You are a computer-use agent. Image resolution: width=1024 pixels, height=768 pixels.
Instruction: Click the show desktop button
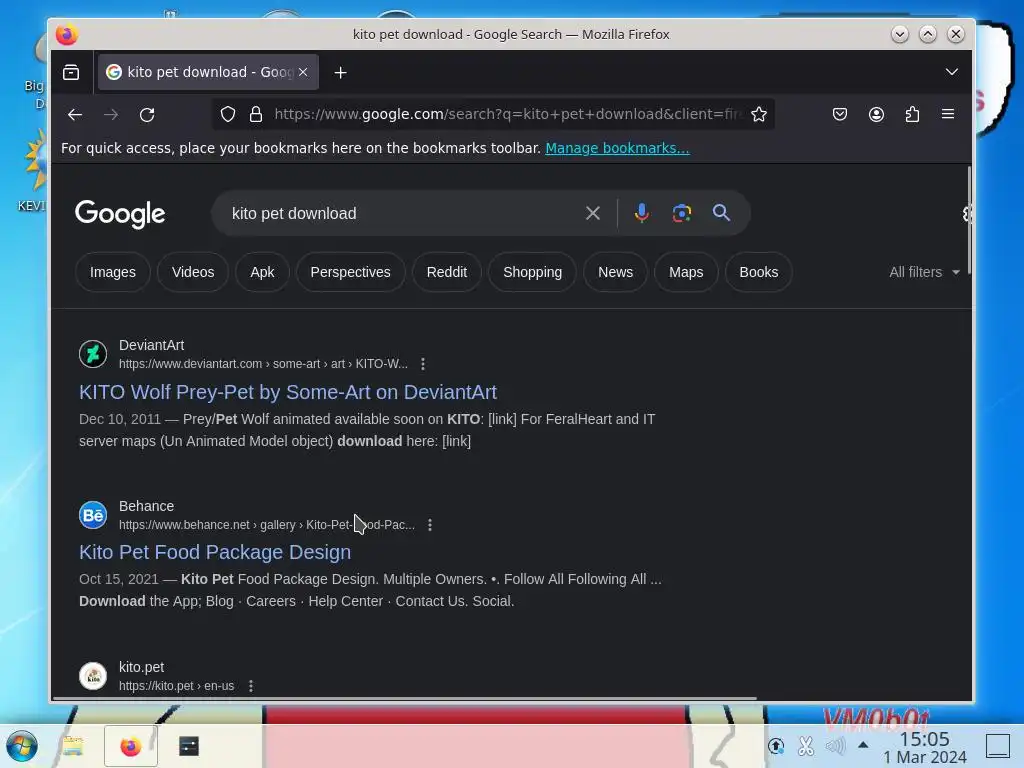(x=997, y=746)
